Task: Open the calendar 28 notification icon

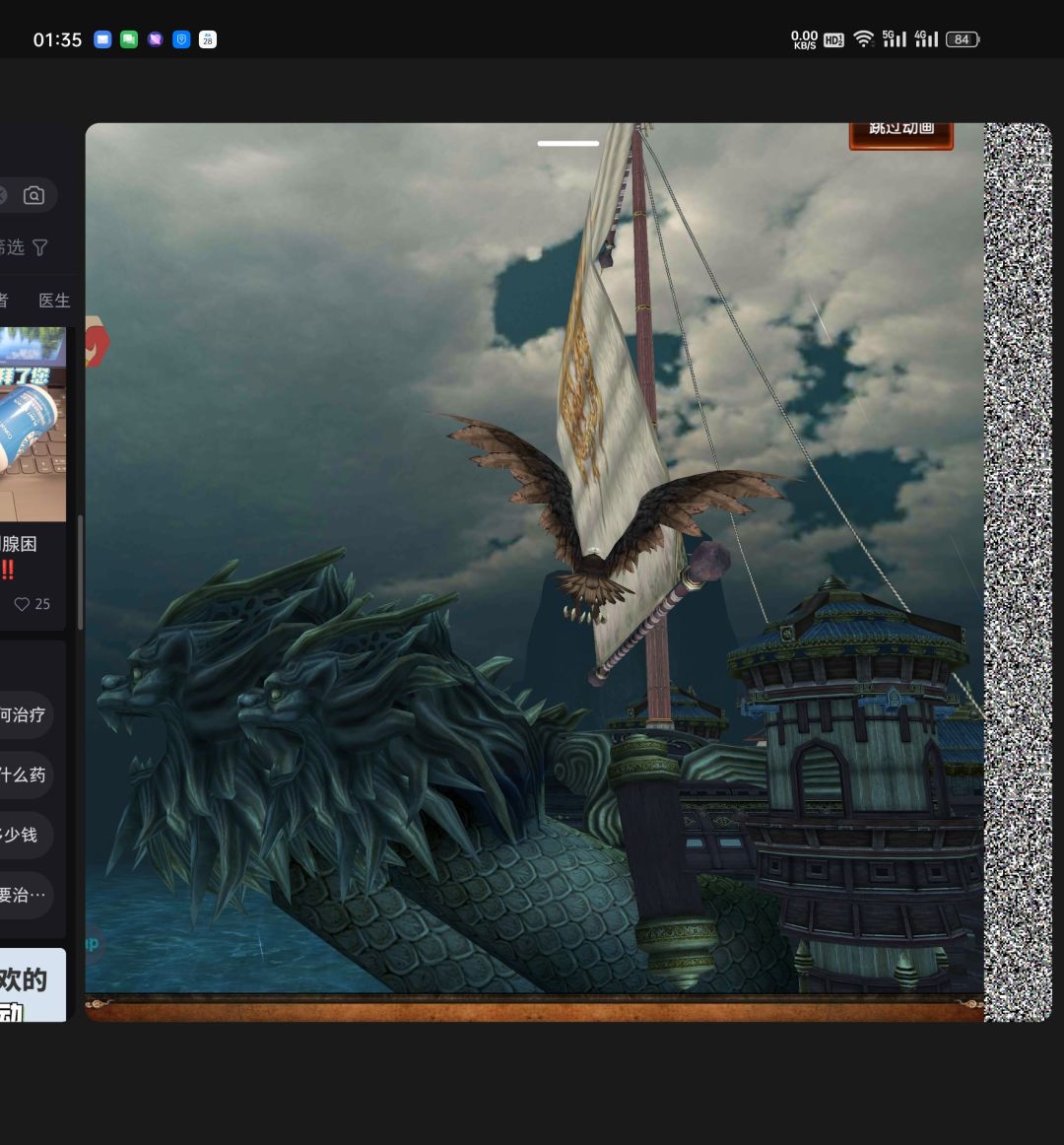Action: coord(208,39)
